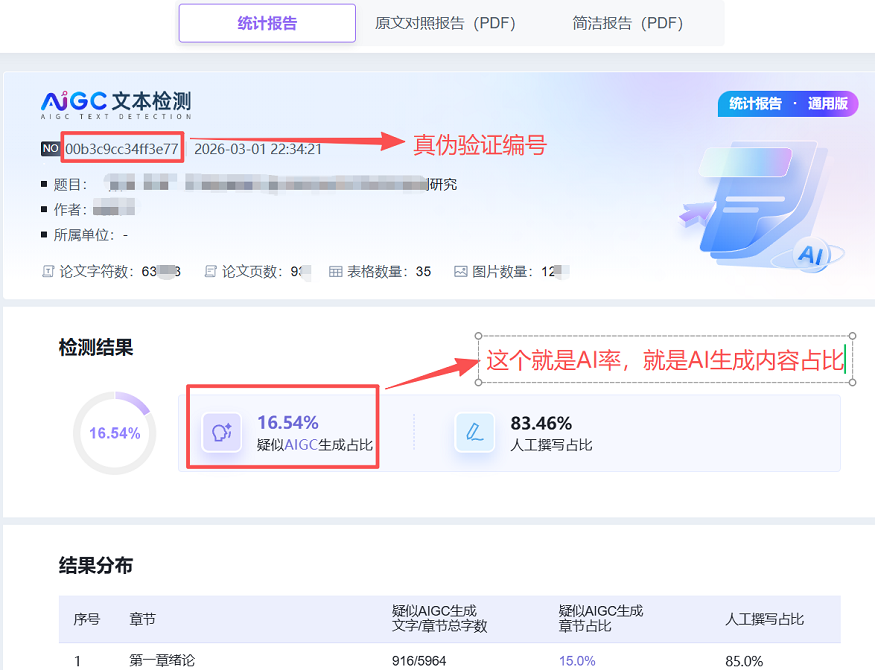Click the black NO badge icon
875x670 pixels.
click(50, 149)
